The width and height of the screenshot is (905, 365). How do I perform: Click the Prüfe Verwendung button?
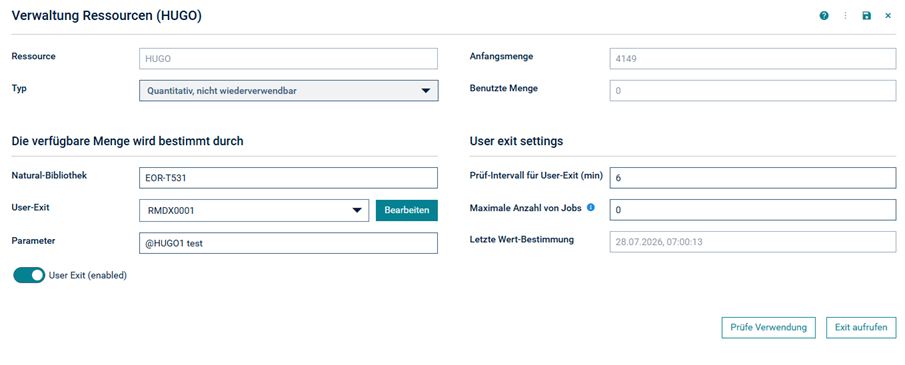pos(768,327)
